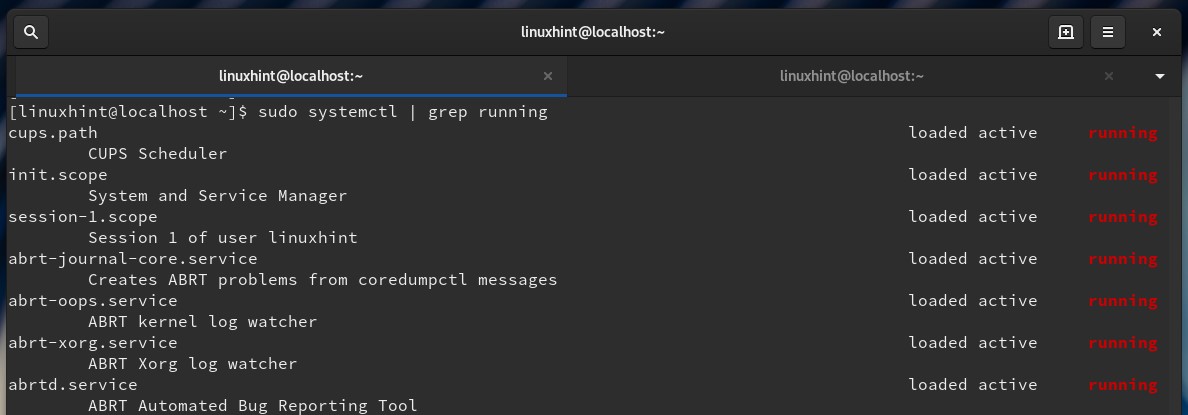
Task: Close the second linuxhint@localhost tab
Action: pos(1108,76)
